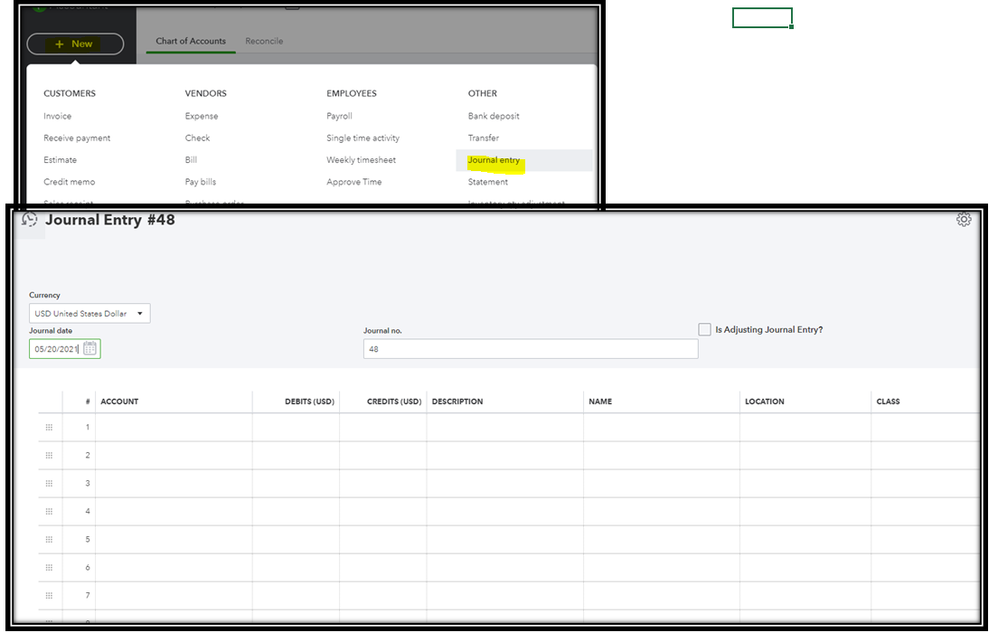
Task: Choose Credit memo entry
Action: click(x=69, y=181)
